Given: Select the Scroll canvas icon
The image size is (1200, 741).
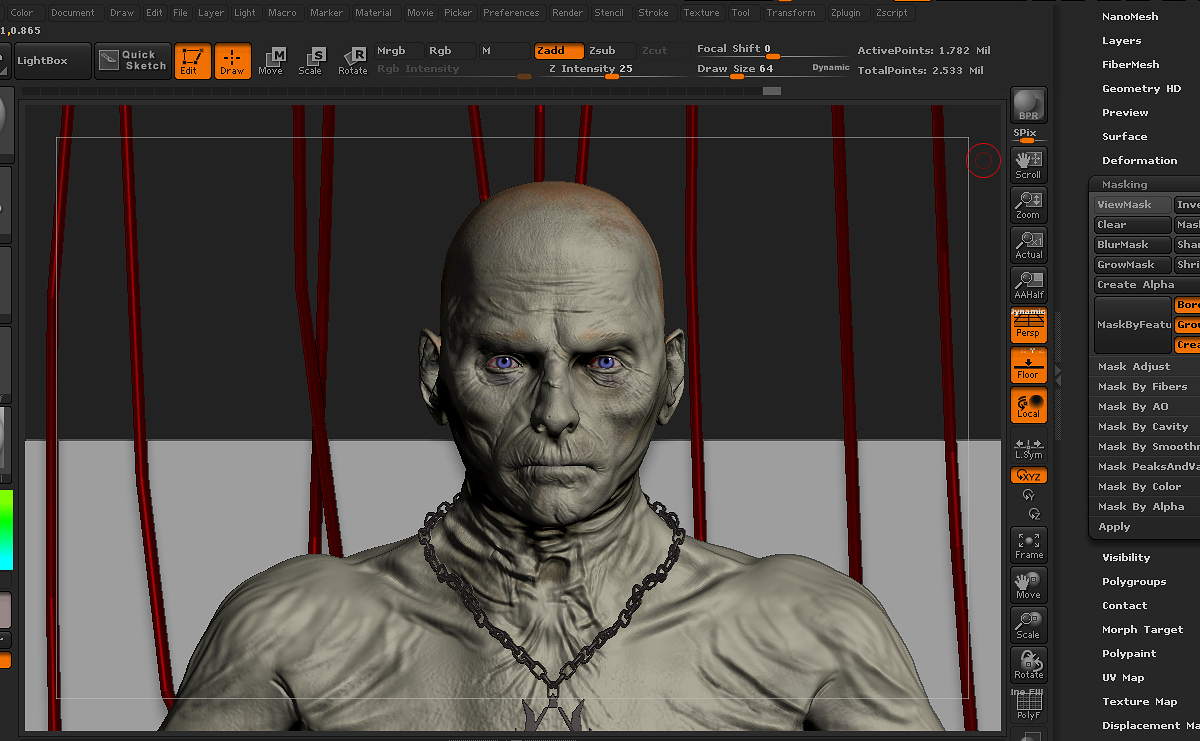Looking at the screenshot, I should [1028, 165].
